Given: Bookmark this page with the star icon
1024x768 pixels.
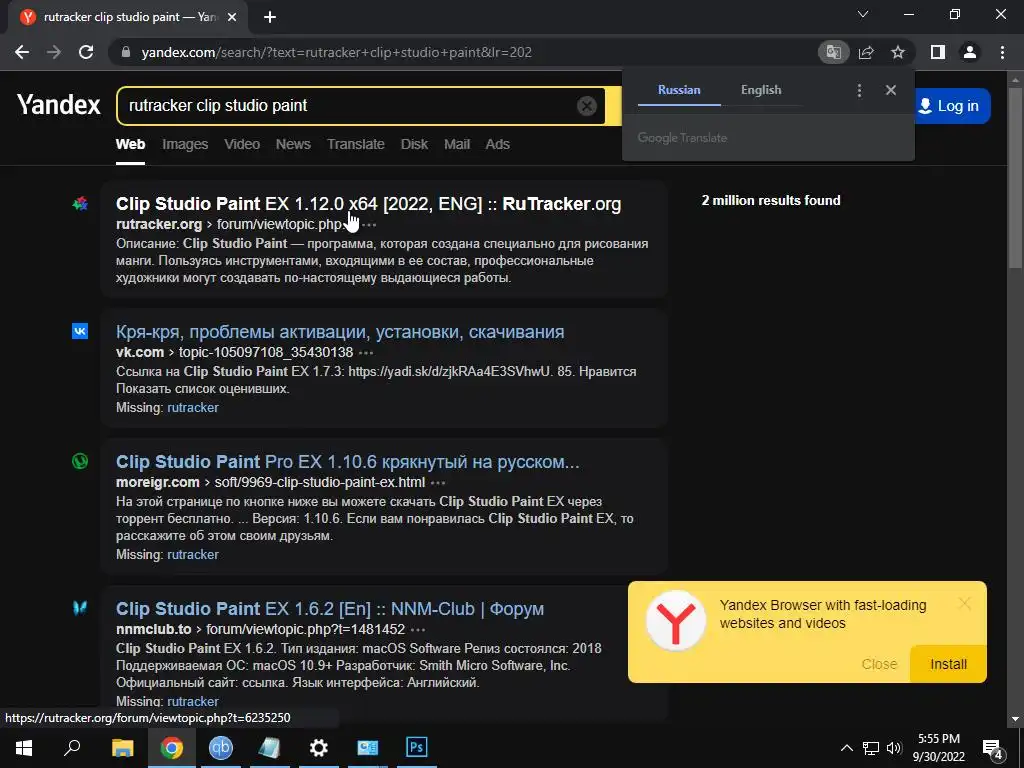Looking at the screenshot, I should pyautogui.click(x=898, y=52).
